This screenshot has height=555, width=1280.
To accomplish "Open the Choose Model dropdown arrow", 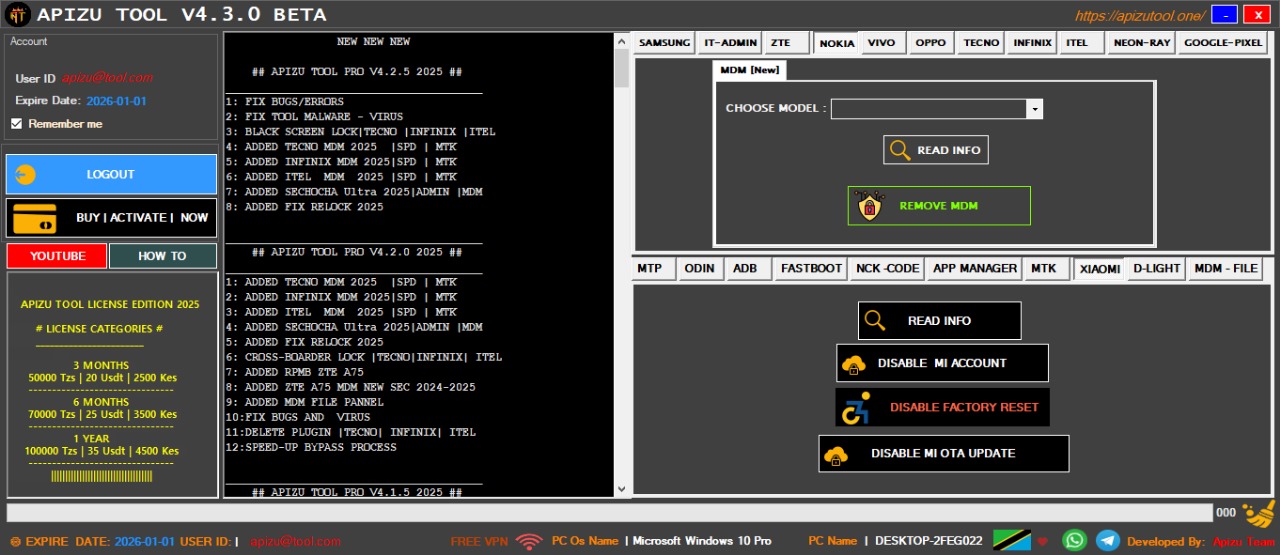I will click(x=1034, y=109).
